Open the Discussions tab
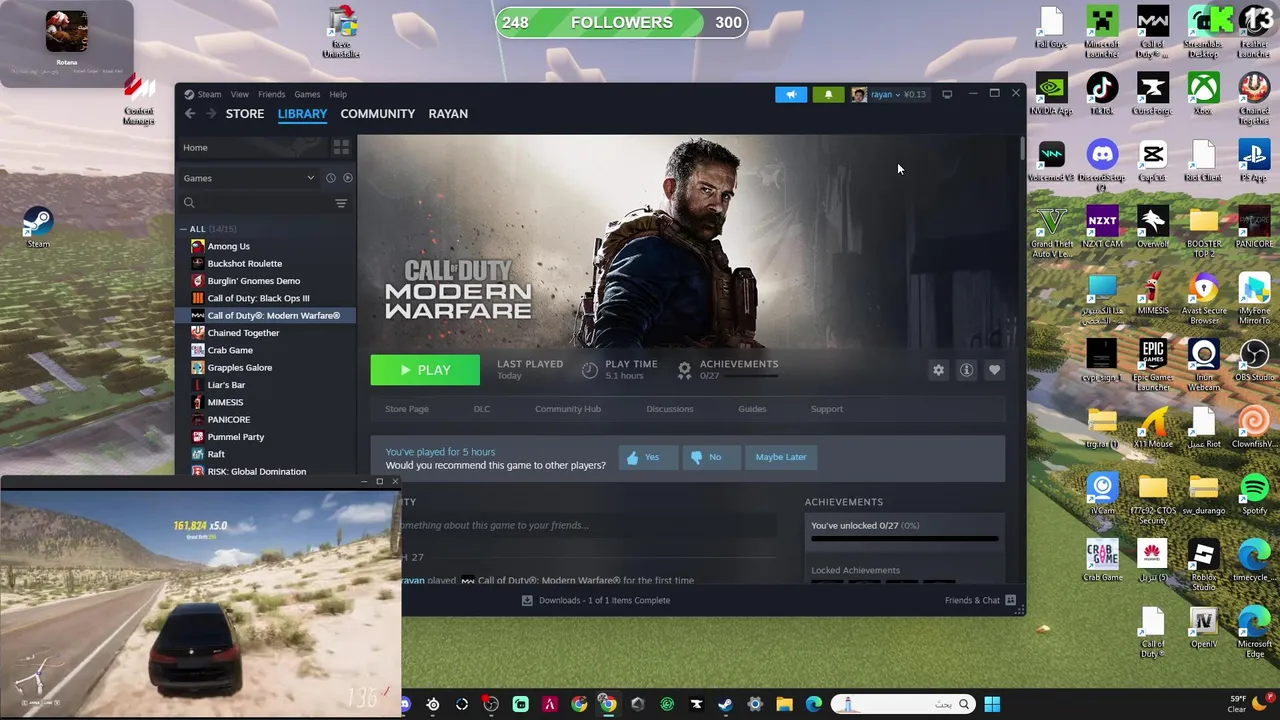This screenshot has height=720, width=1280. 670,409
